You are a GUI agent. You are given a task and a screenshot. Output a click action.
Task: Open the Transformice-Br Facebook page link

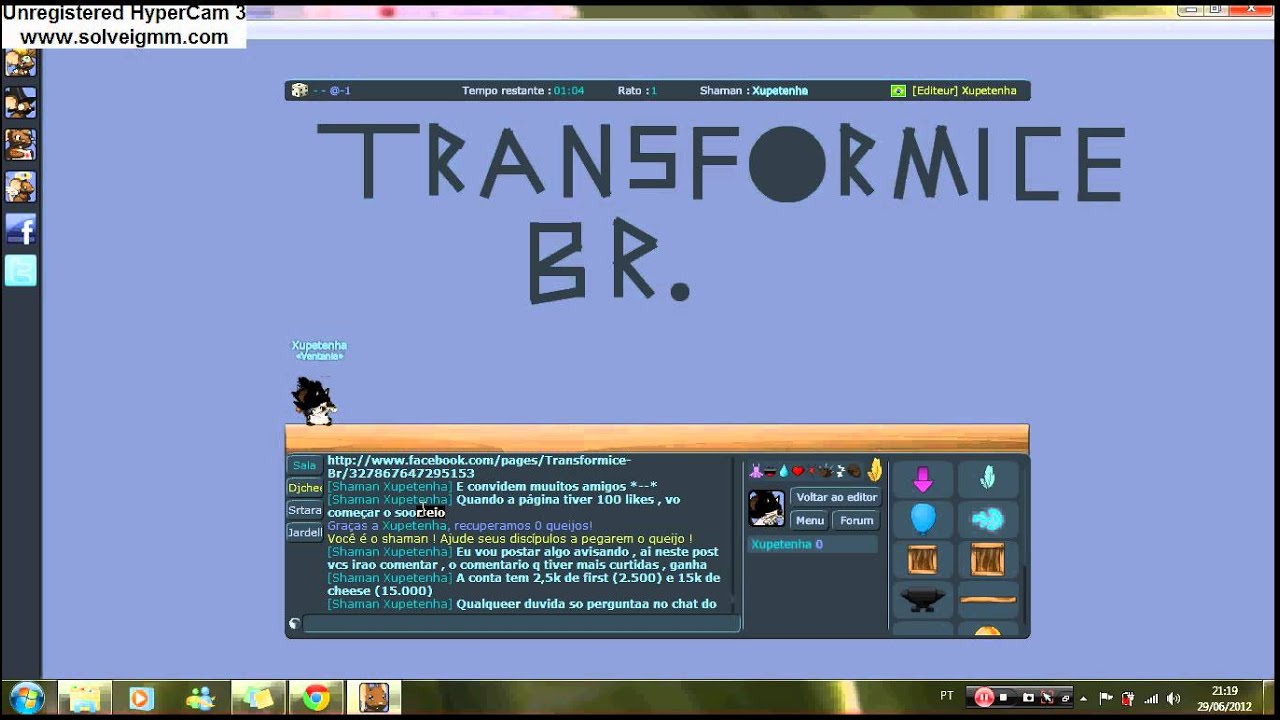[479, 466]
